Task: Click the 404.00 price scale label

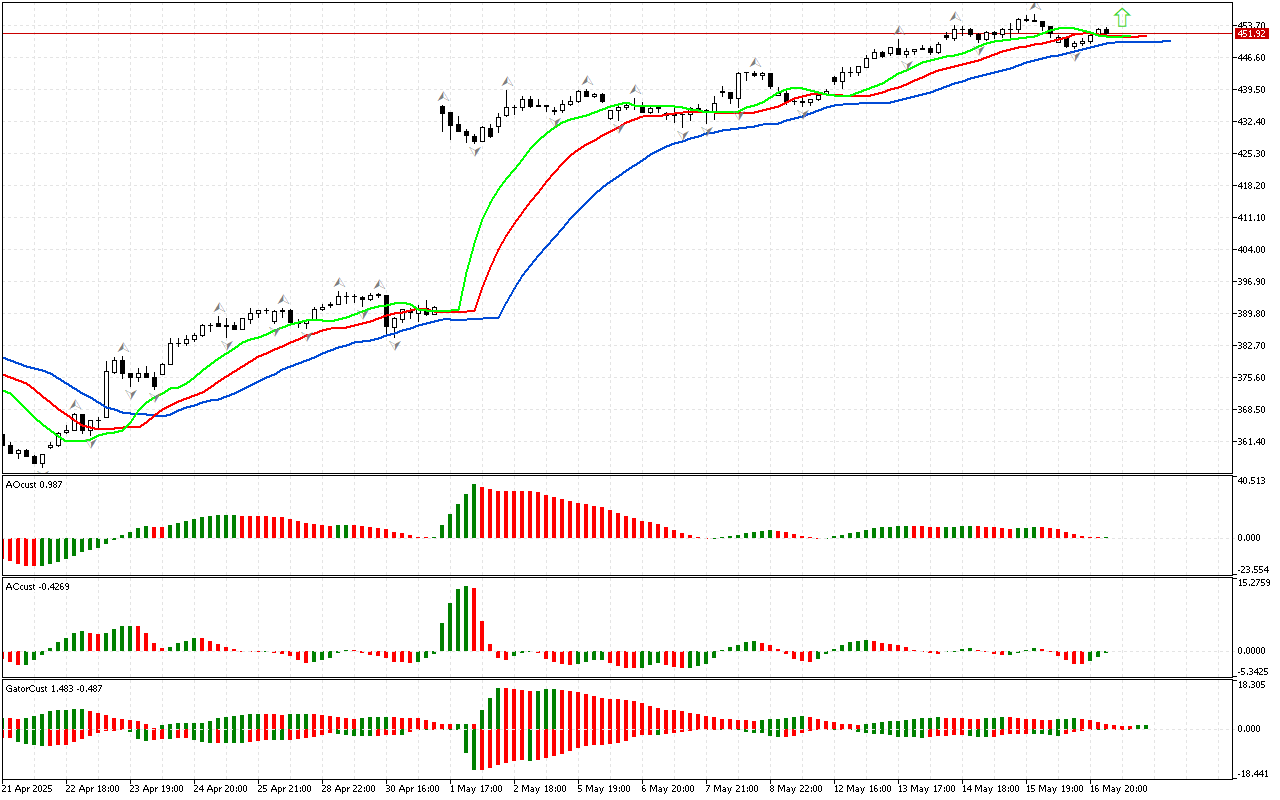Action: [1251, 250]
